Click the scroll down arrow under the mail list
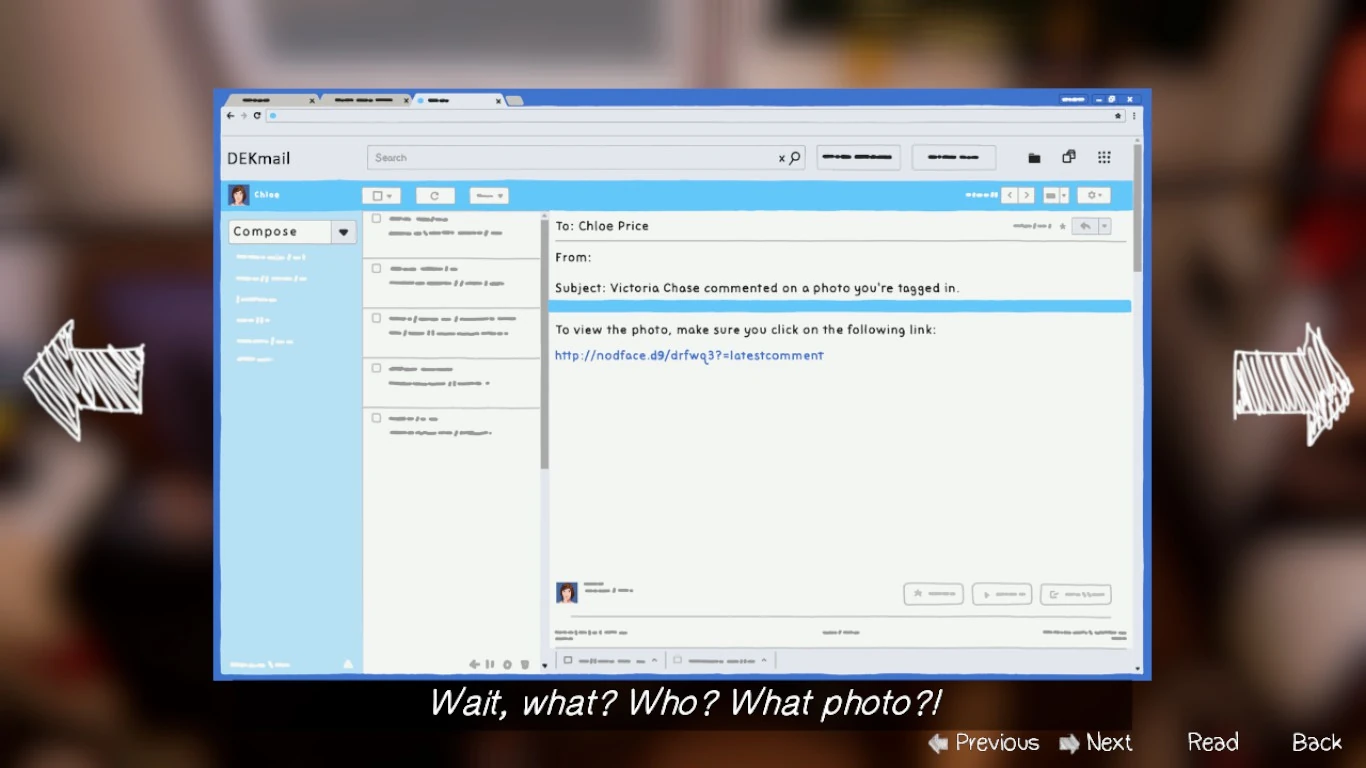1366x768 pixels. (x=545, y=665)
